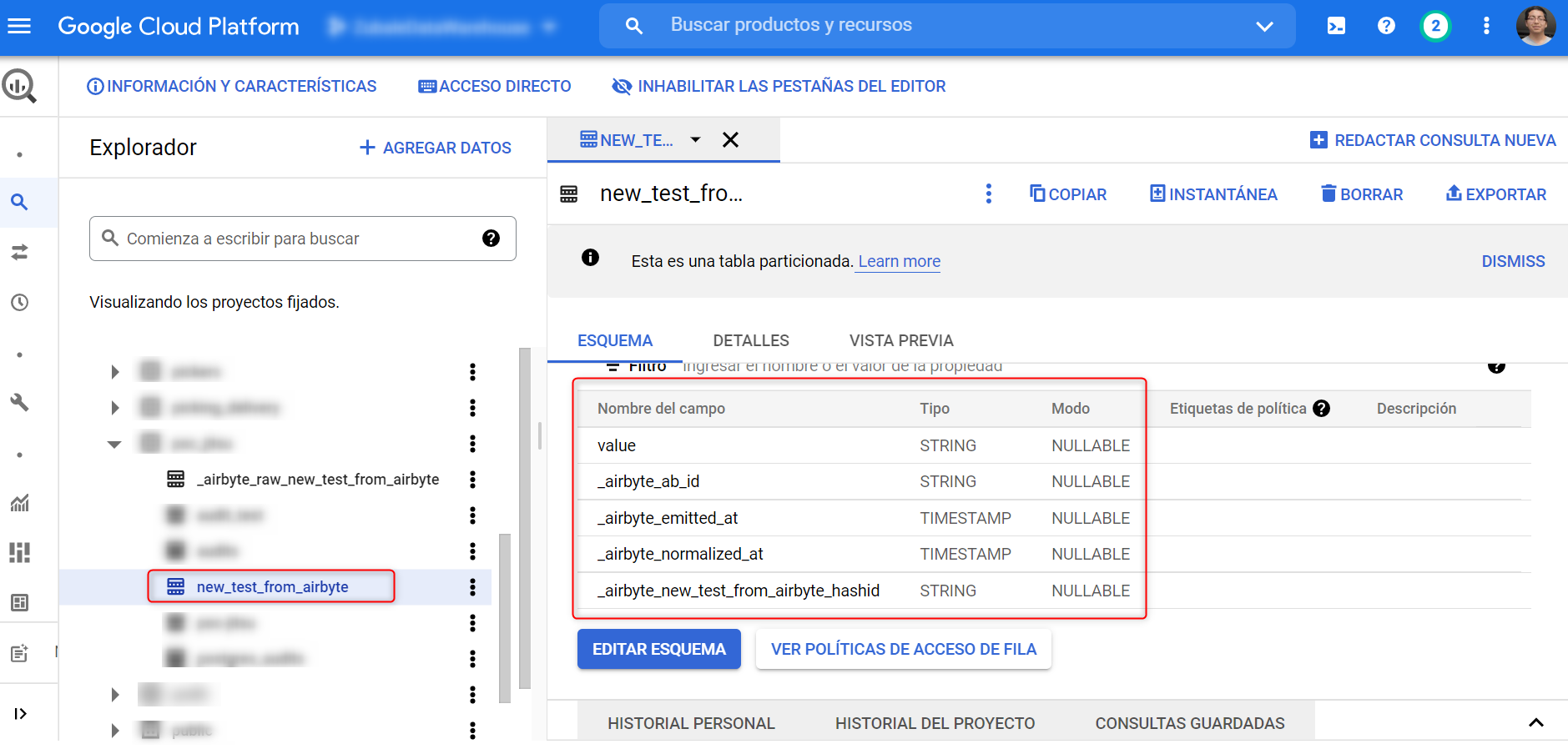Open the CONSULTAS GUARDADAS tab

[1190, 723]
